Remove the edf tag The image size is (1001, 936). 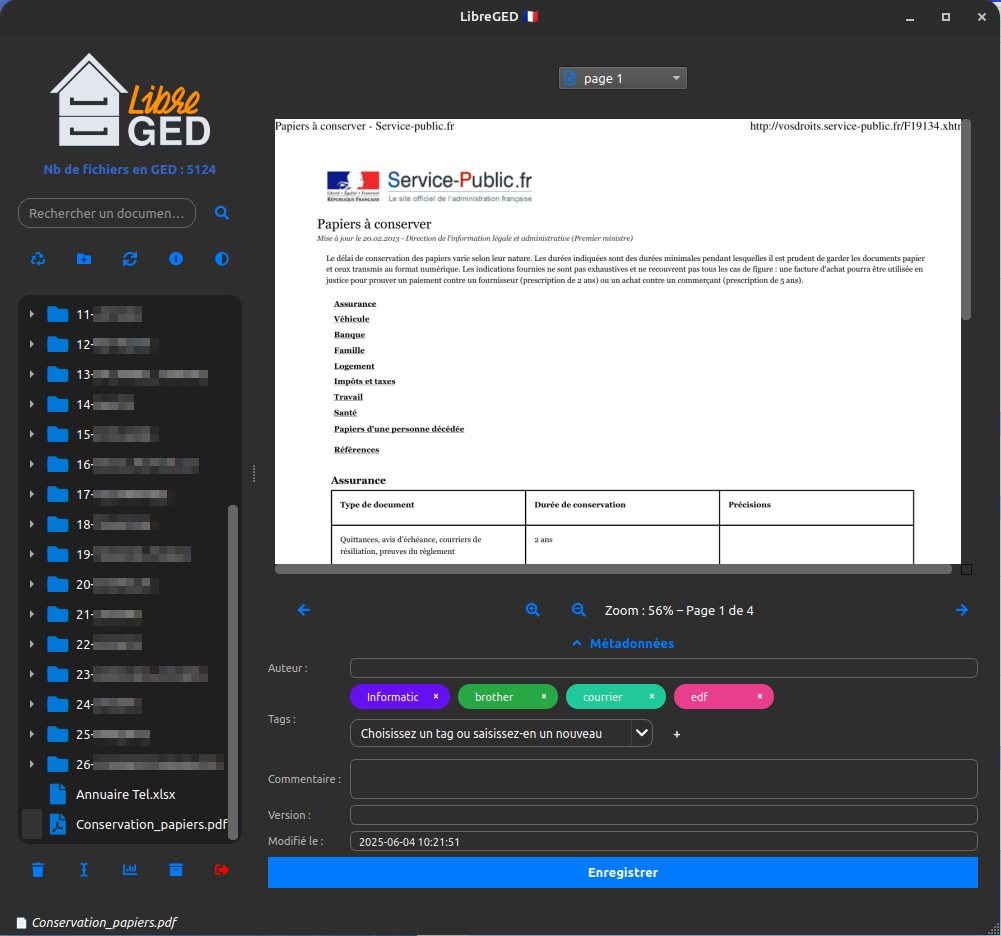759,696
